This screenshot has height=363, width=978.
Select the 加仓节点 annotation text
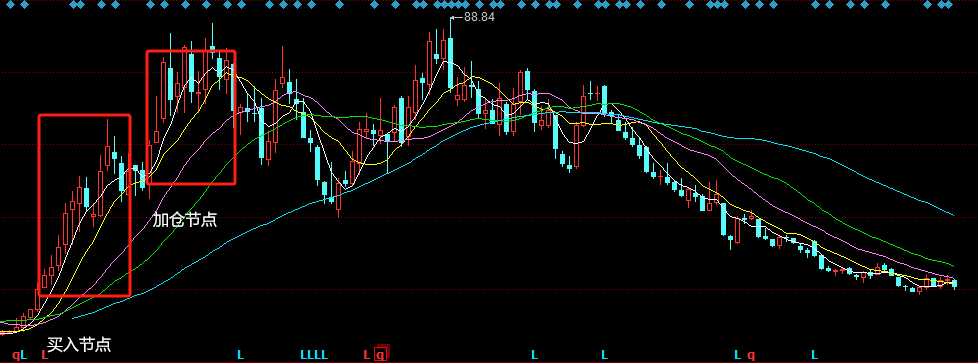(185, 220)
